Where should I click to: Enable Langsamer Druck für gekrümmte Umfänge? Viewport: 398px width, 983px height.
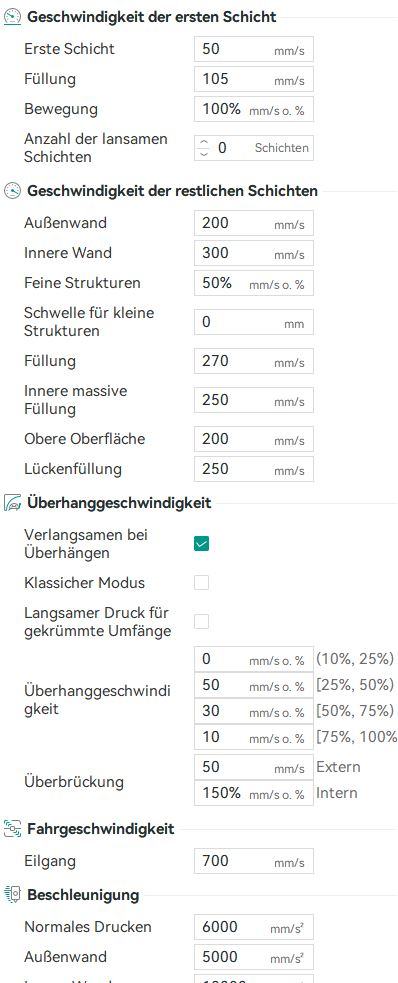(201, 621)
